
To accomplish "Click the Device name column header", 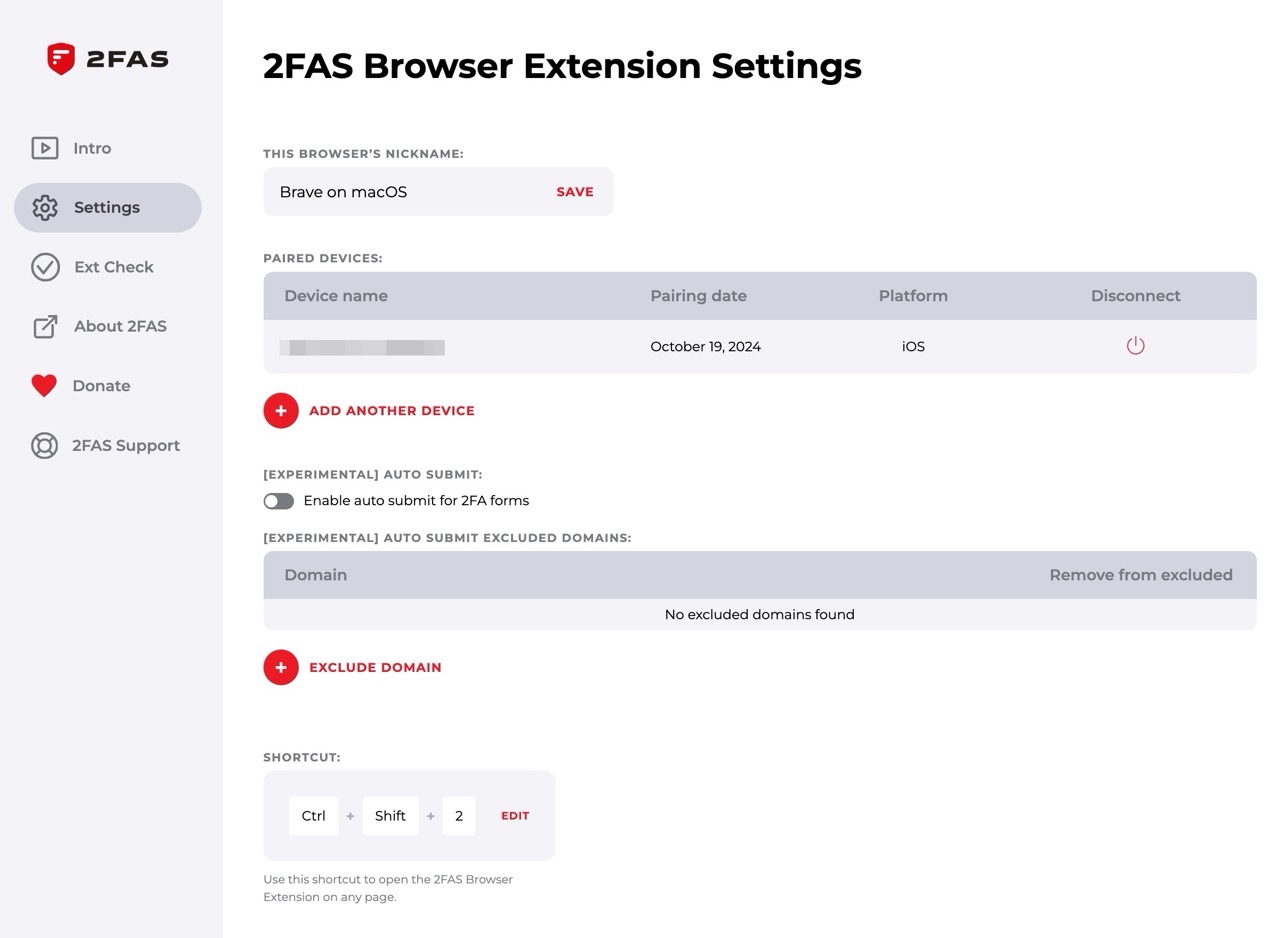I will pyautogui.click(x=336, y=296).
